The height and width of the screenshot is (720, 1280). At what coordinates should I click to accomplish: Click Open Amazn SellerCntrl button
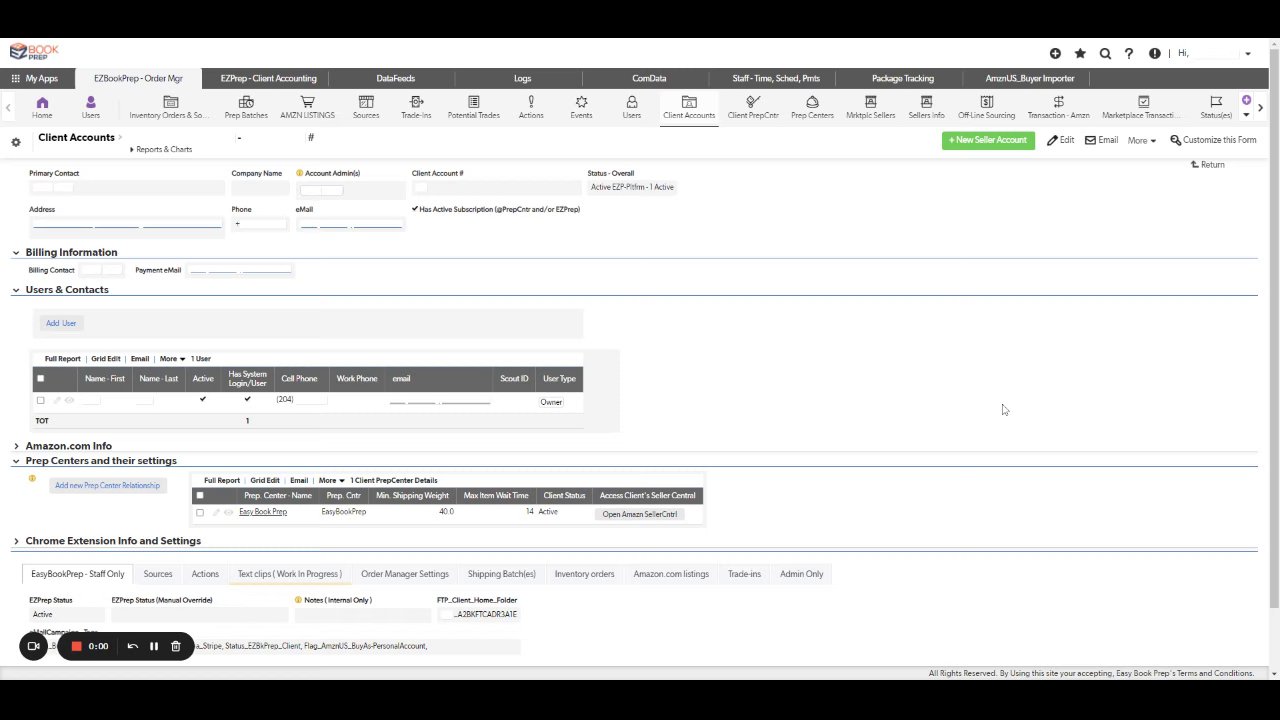coord(640,514)
